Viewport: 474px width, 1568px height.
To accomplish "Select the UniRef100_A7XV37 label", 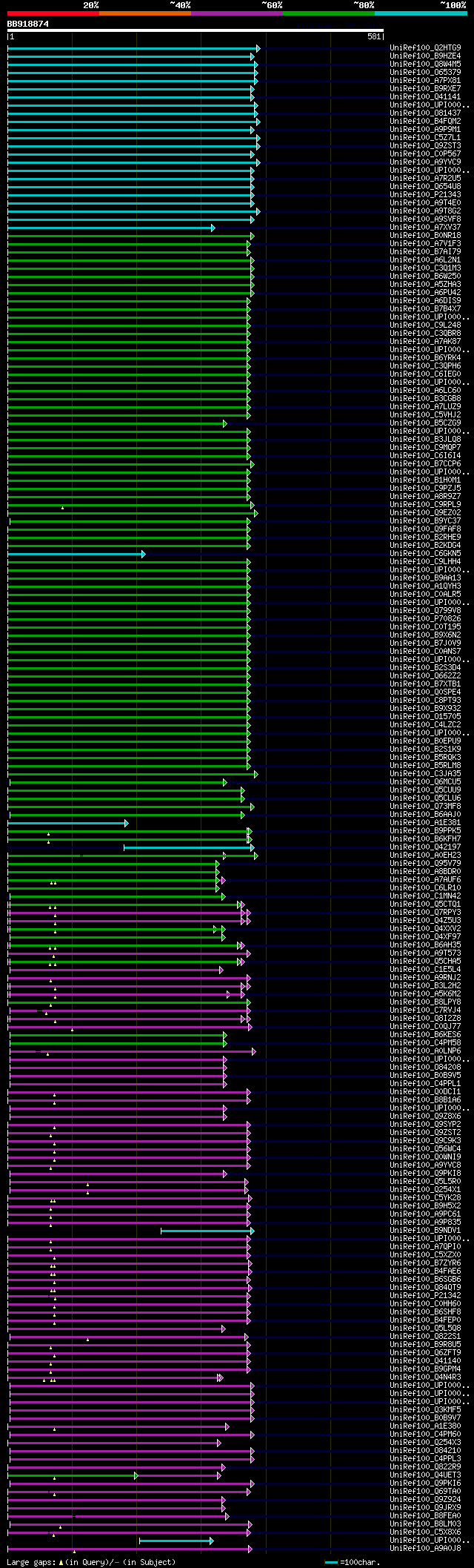I will click(x=425, y=227).
